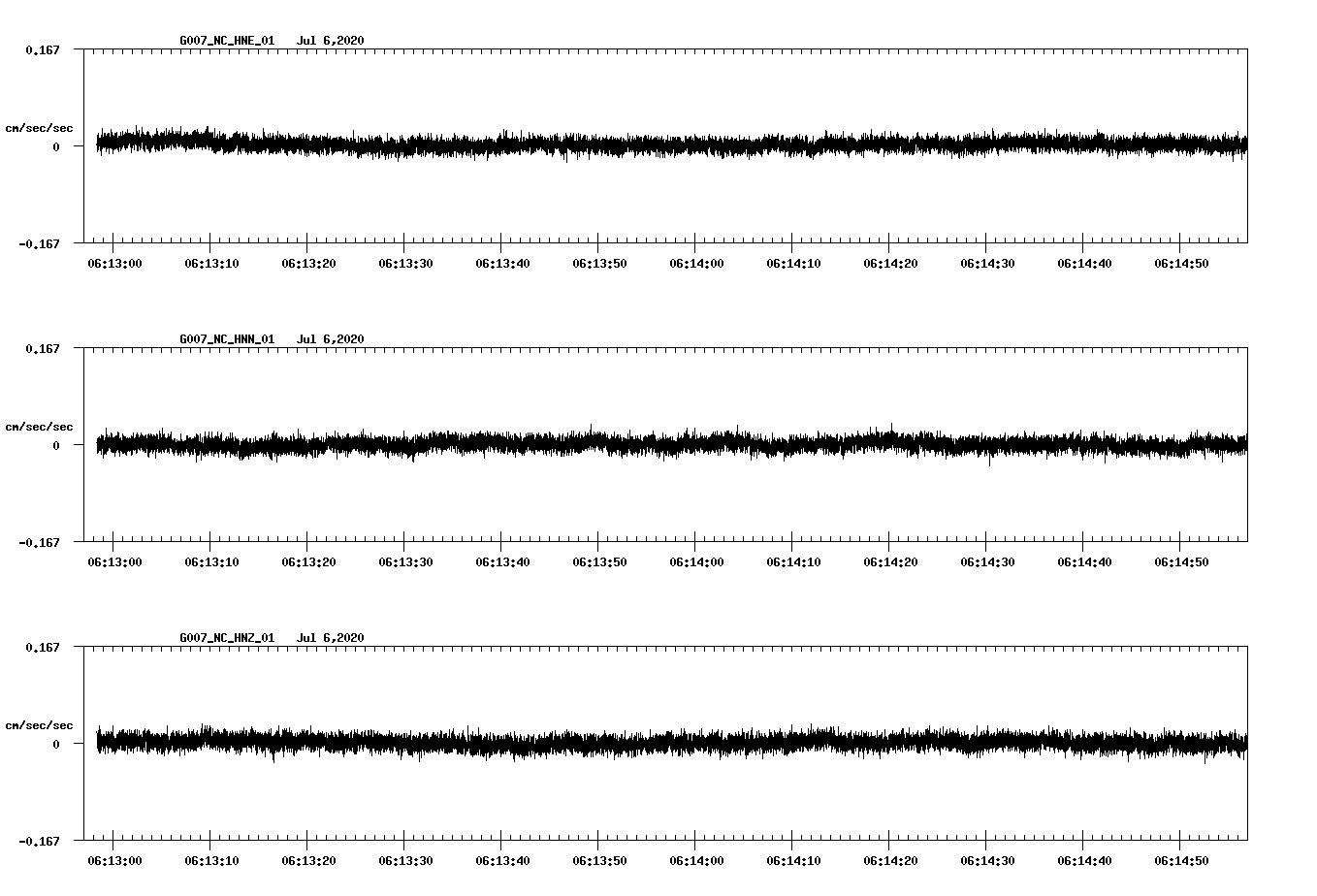The image size is (1317, 896).
Task: Select 06:13:30 time label on HNN plot
Action: [x=405, y=562]
